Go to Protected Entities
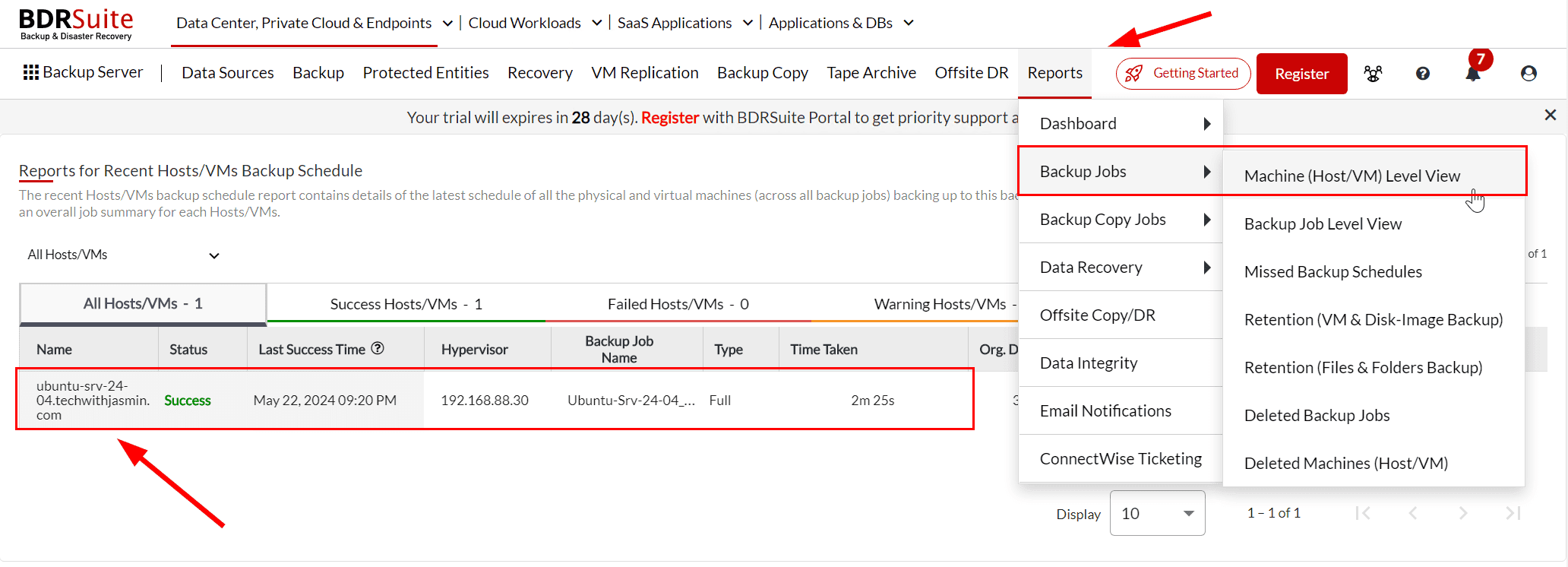This screenshot has height=567, width=1568. coord(425,73)
